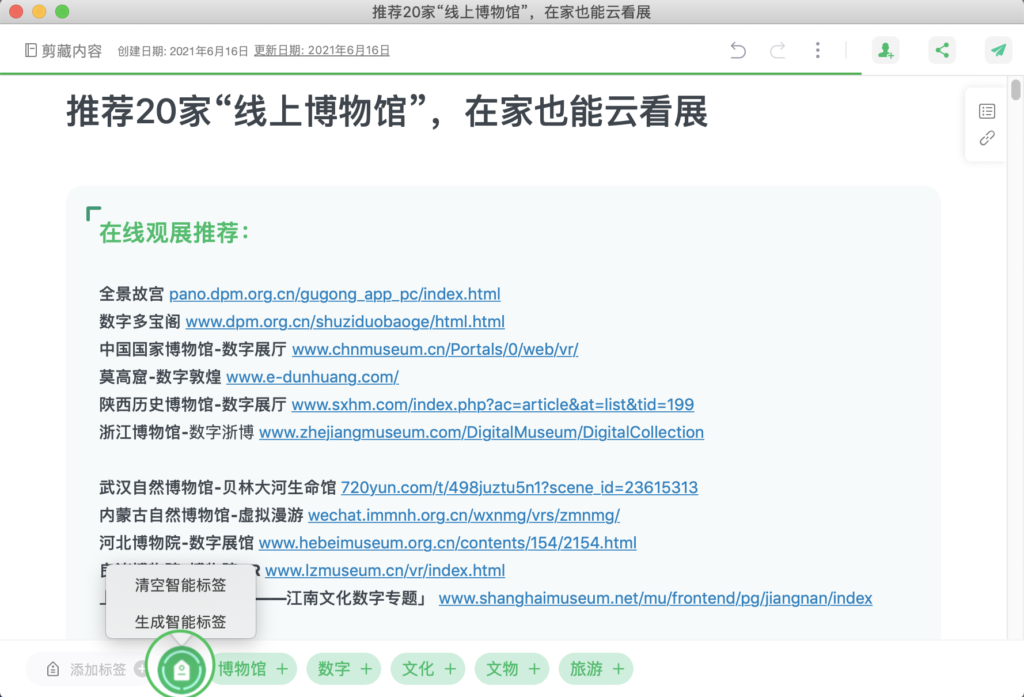Click the 在线观展推荐 heading

[174, 232]
